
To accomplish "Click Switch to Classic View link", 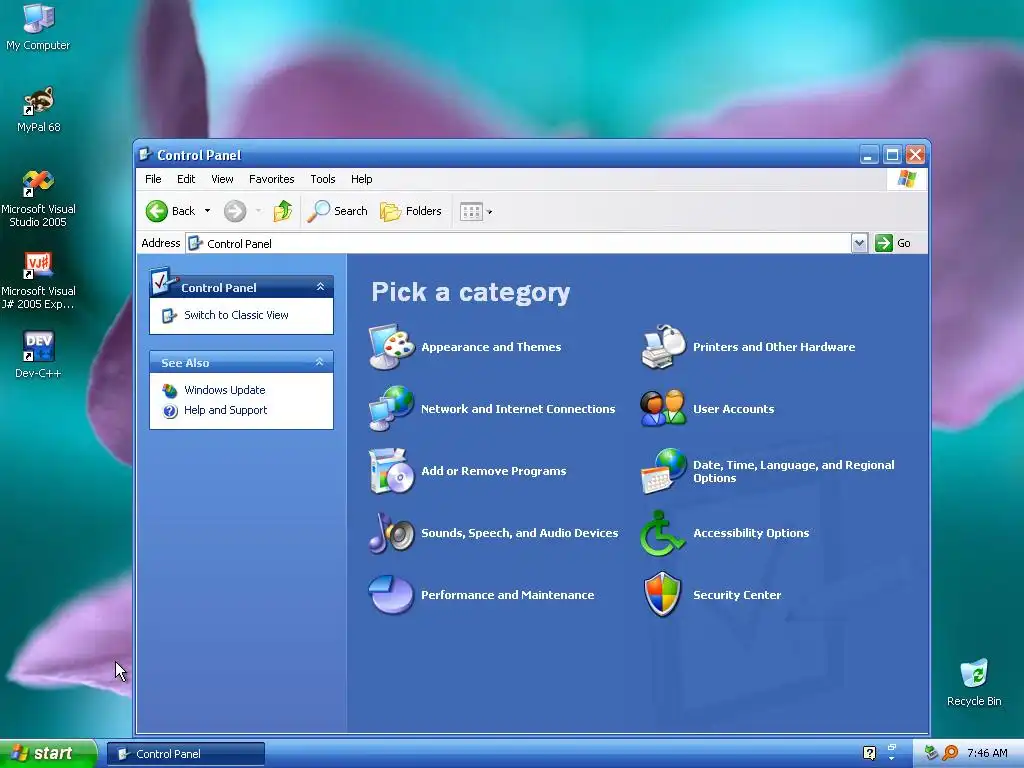I will [x=236, y=315].
